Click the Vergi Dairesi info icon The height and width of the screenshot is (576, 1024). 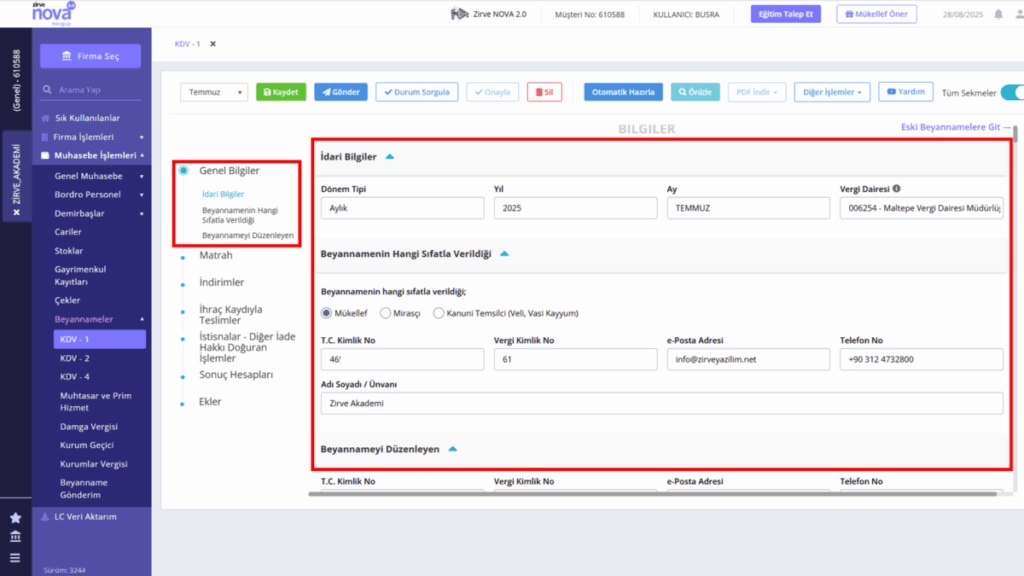tap(897, 189)
